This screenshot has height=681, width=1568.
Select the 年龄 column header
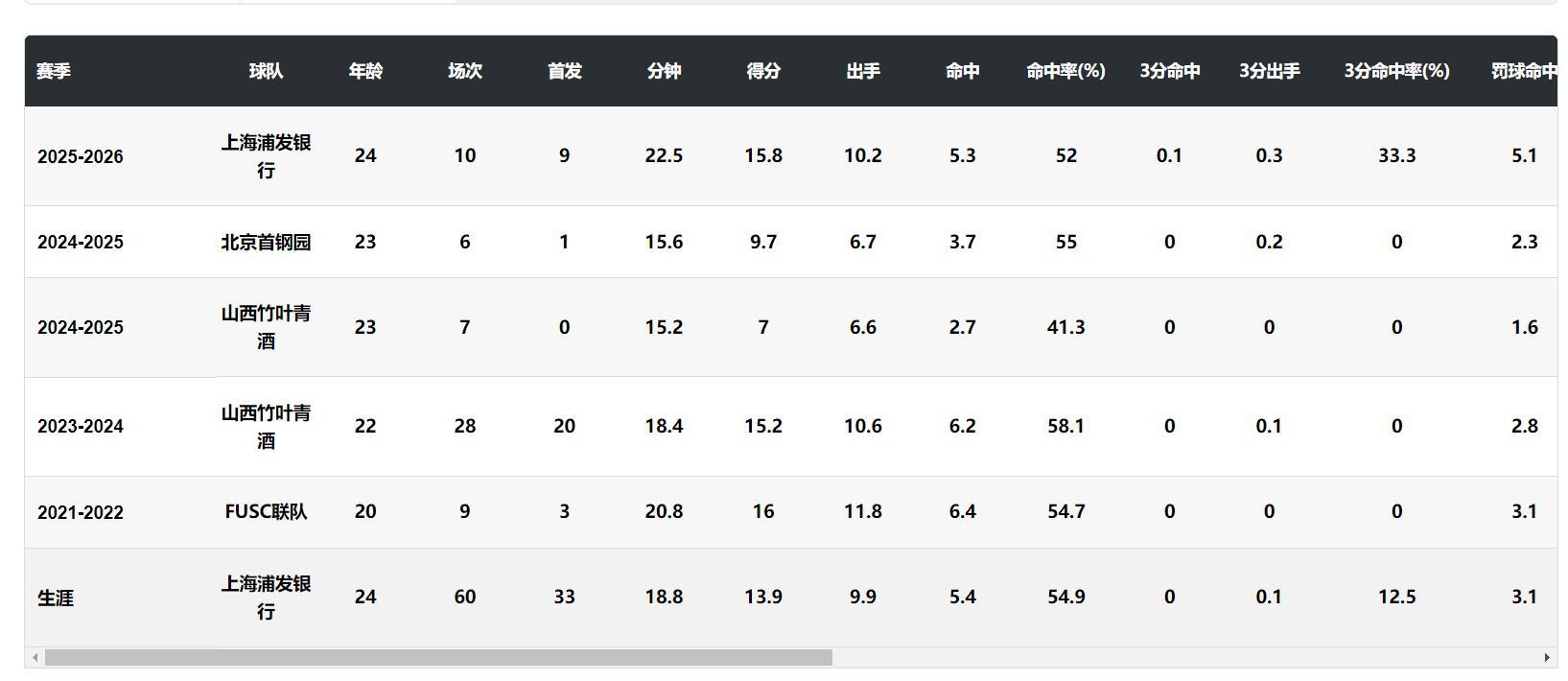pos(365,71)
